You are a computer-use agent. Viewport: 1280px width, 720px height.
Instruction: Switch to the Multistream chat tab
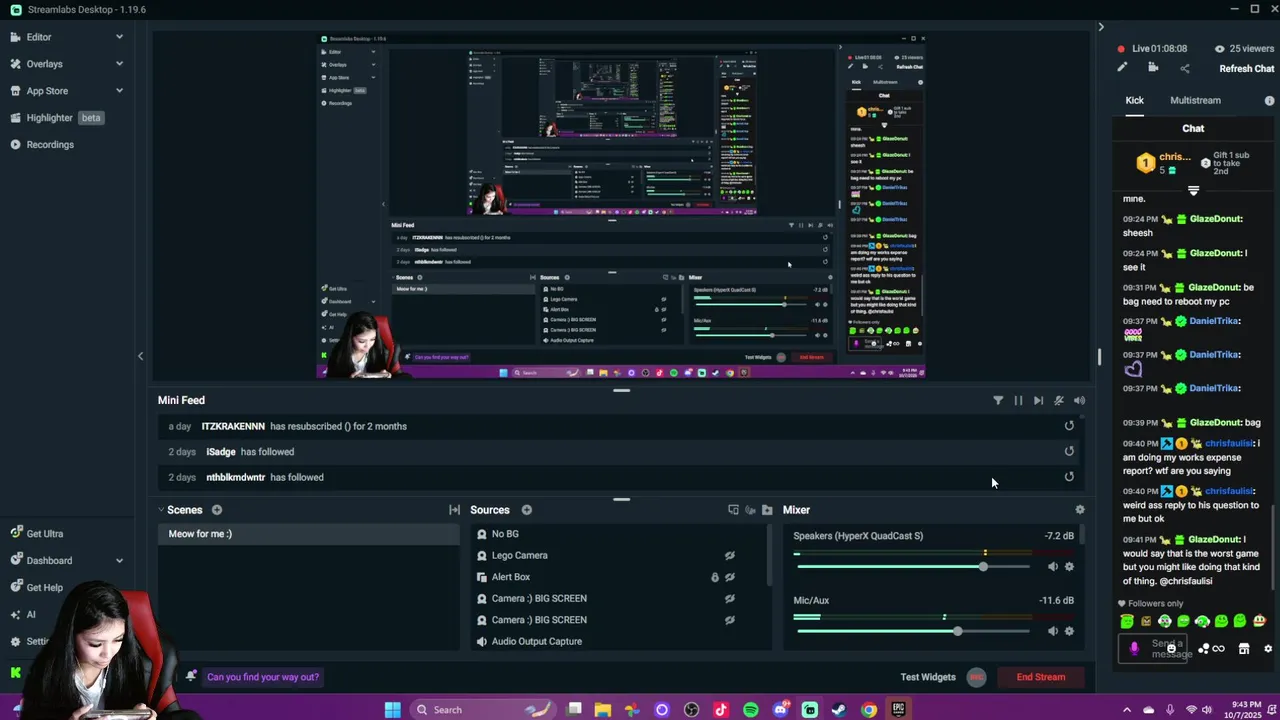[x=1195, y=100]
